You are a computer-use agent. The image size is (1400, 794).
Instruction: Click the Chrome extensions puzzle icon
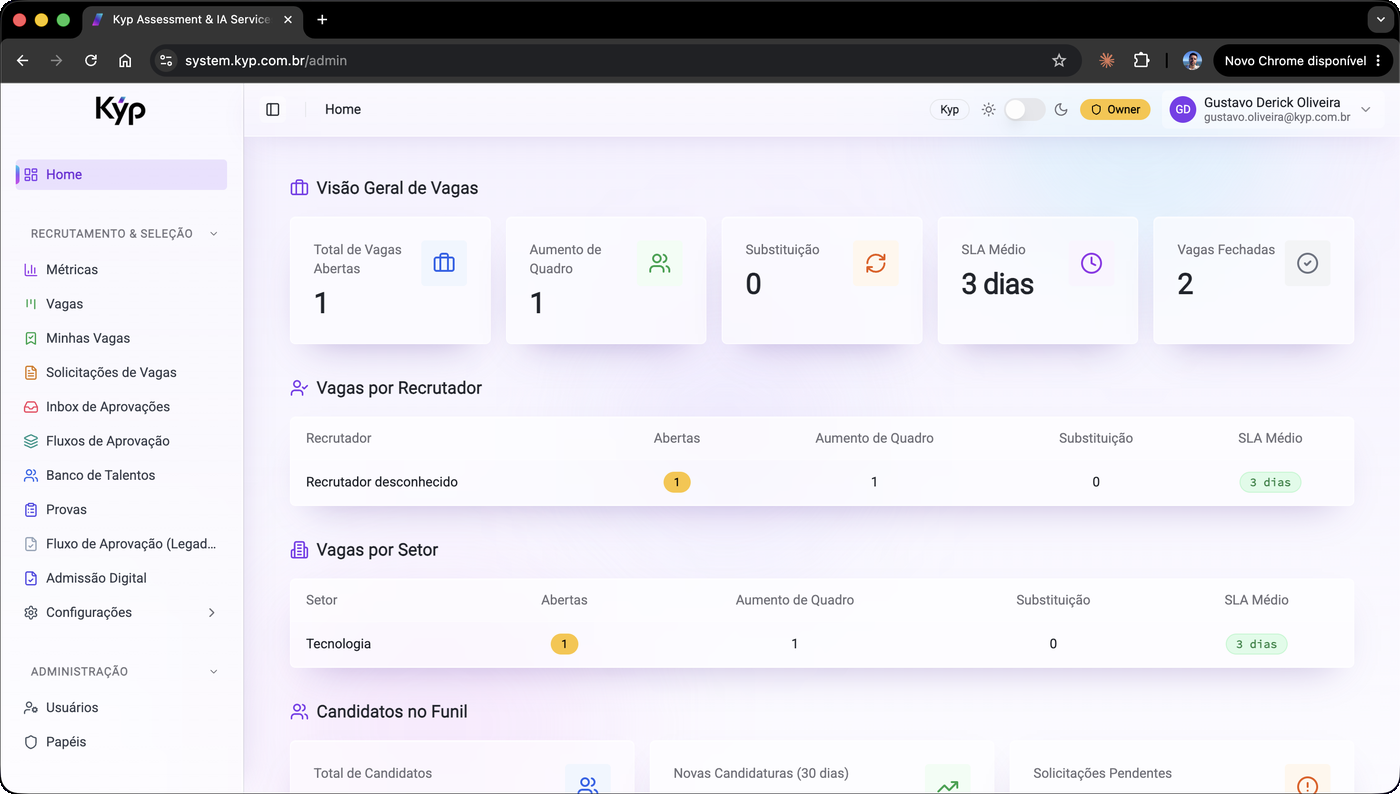click(1141, 60)
